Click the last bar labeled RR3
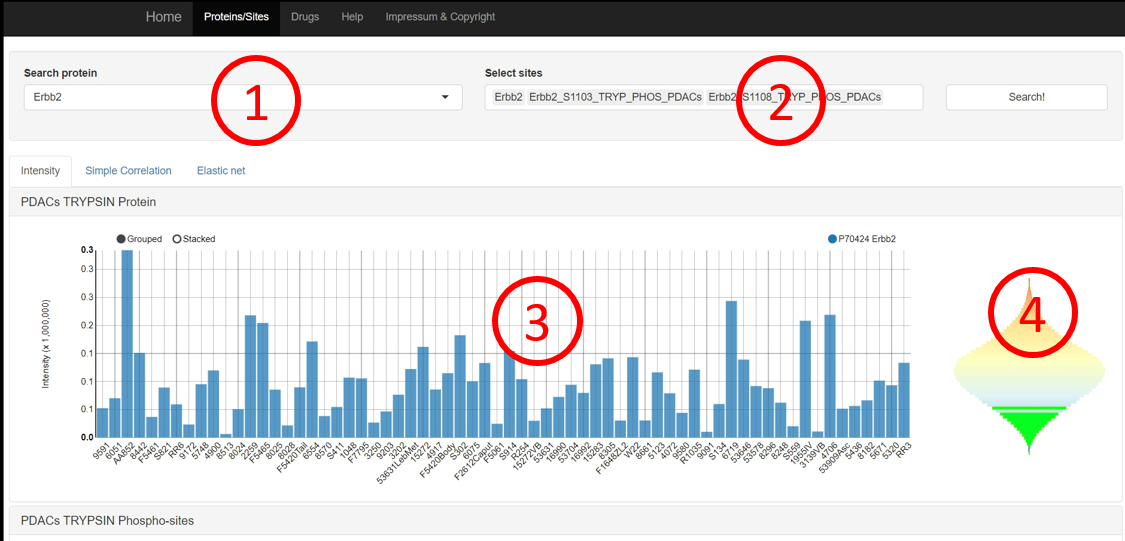Screen dimensions: 1125x541 click(x=904, y=400)
